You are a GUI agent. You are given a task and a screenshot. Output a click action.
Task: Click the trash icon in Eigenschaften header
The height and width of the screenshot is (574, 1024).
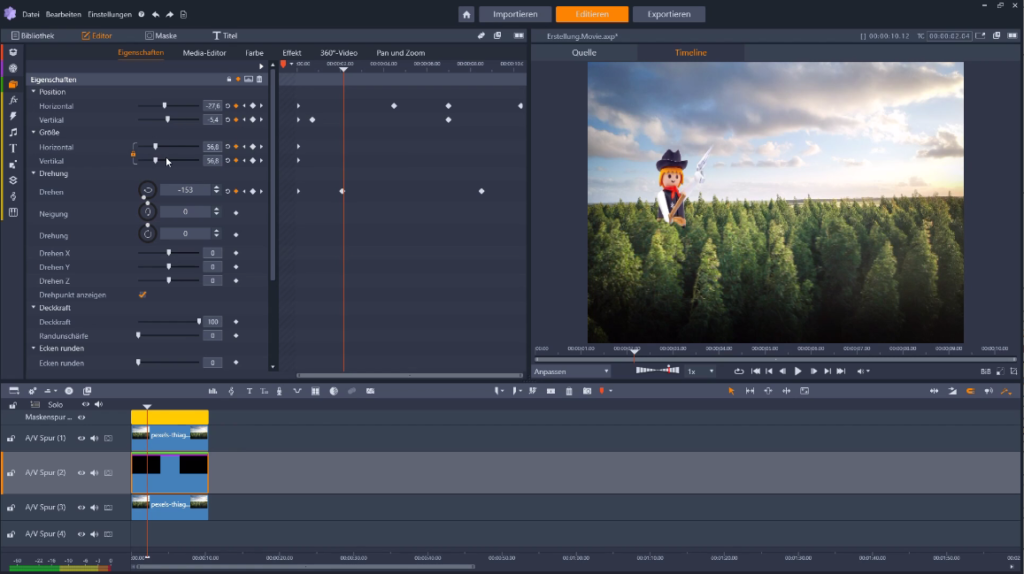pyautogui.click(x=259, y=80)
